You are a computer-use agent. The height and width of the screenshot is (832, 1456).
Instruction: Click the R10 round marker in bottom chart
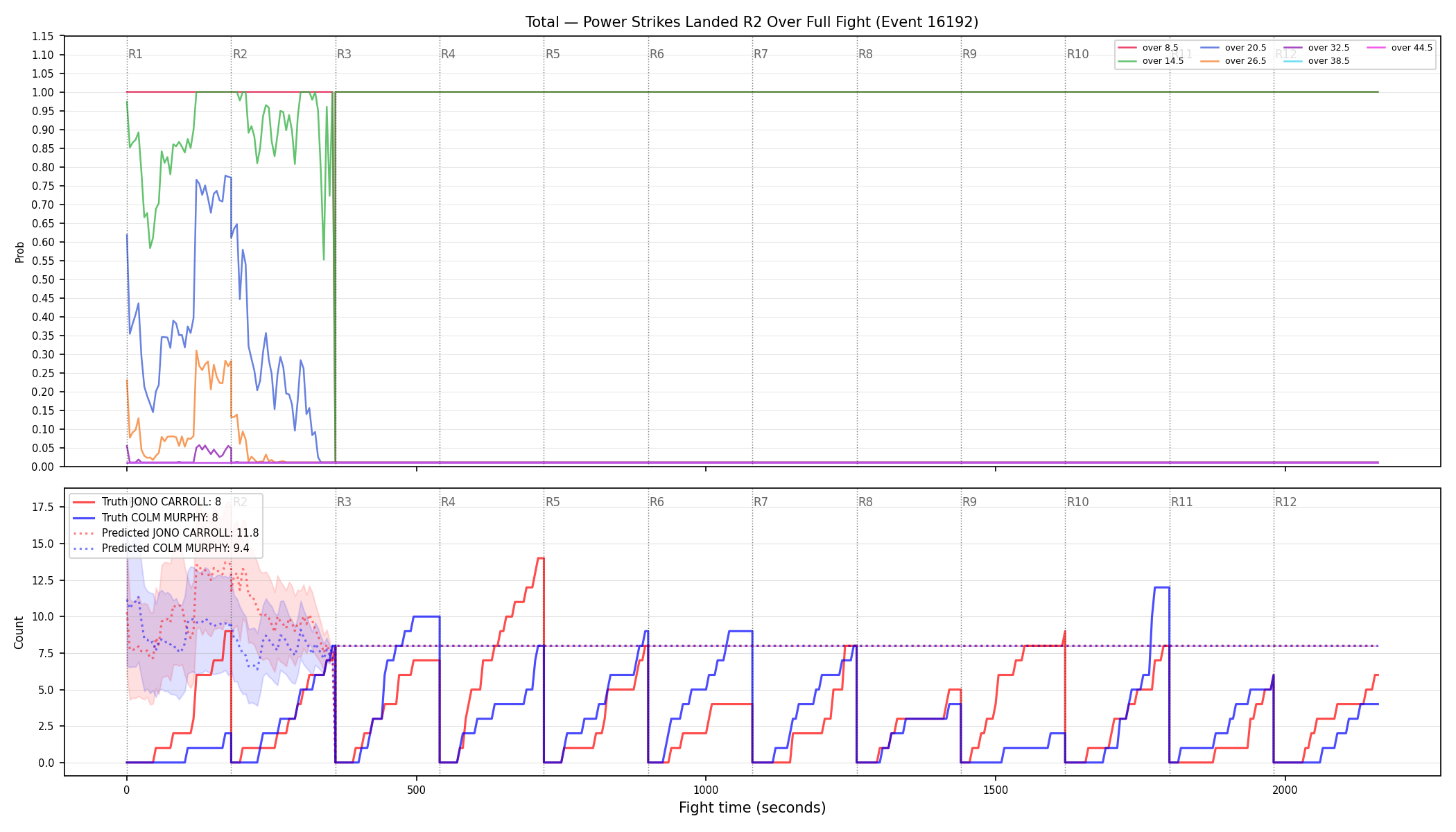coord(1077,502)
